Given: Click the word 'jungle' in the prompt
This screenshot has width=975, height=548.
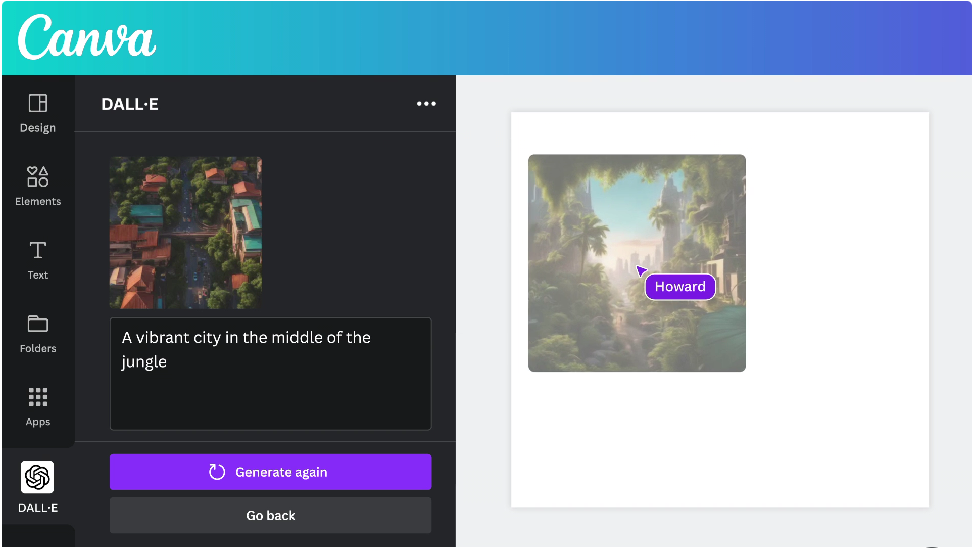Looking at the screenshot, I should click(144, 362).
